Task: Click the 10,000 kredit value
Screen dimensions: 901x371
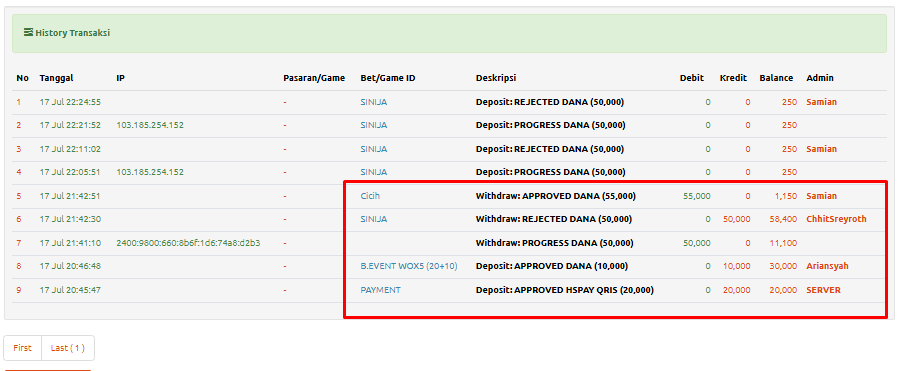Action: pos(737,266)
